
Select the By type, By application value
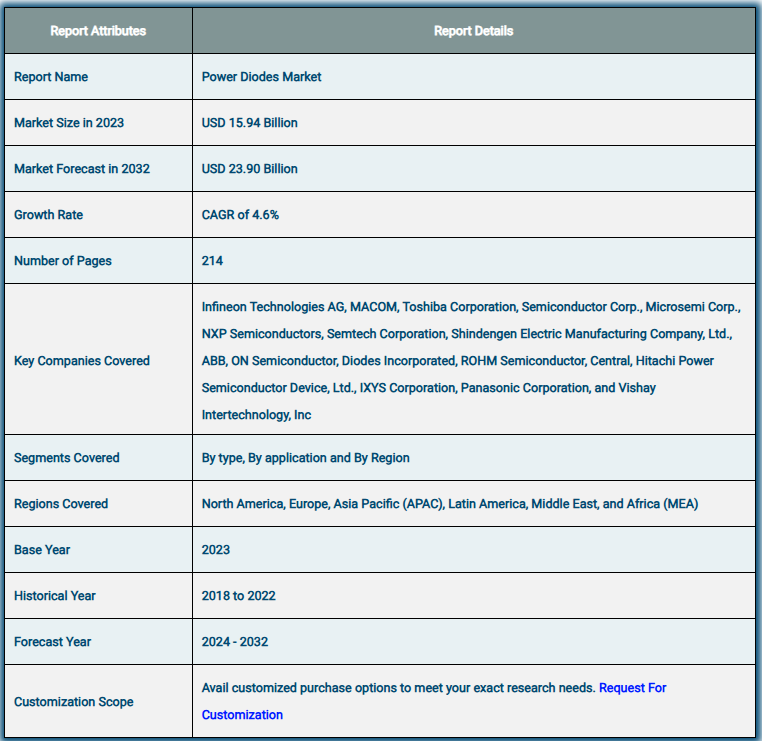306,458
